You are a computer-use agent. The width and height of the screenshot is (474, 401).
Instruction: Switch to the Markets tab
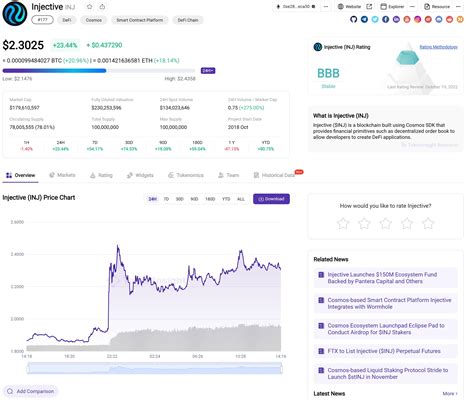tap(62, 175)
